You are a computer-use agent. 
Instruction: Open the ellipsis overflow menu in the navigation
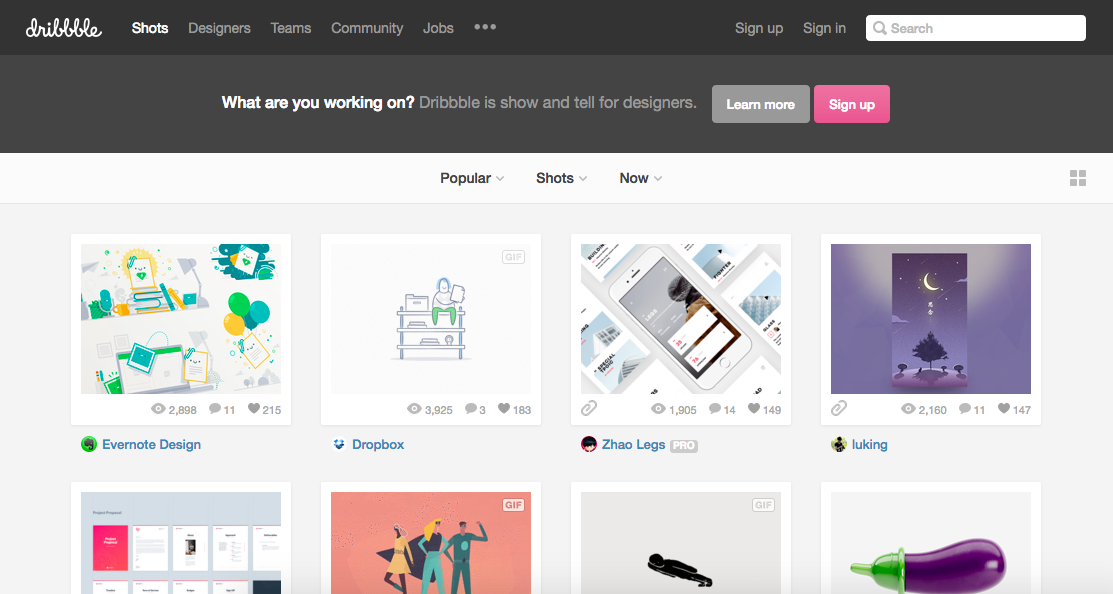pos(485,28)
